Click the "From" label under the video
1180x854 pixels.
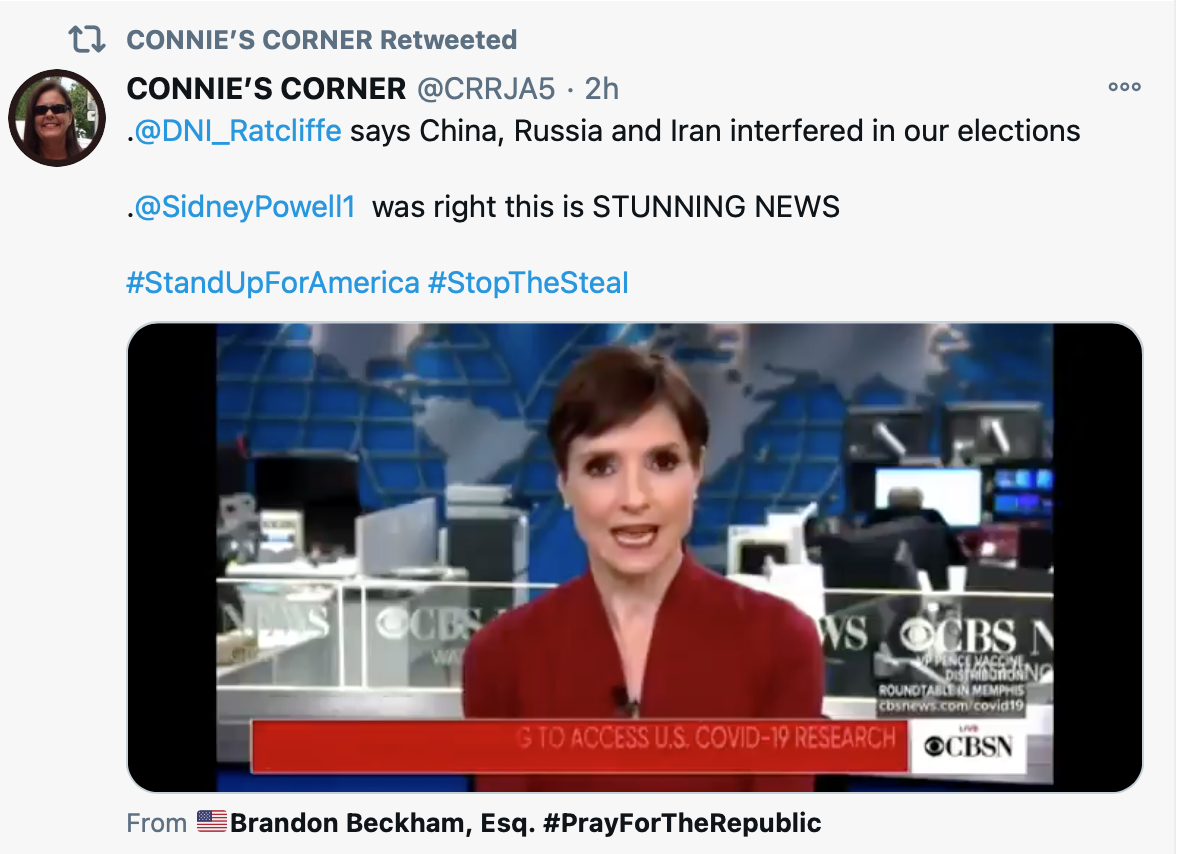[156, 823]
